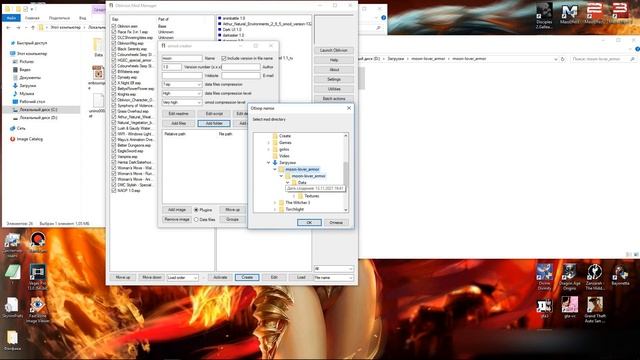Viewport: 640px width, 360px height.
Task: Click the Edit script button
Action: pos(214,113)
